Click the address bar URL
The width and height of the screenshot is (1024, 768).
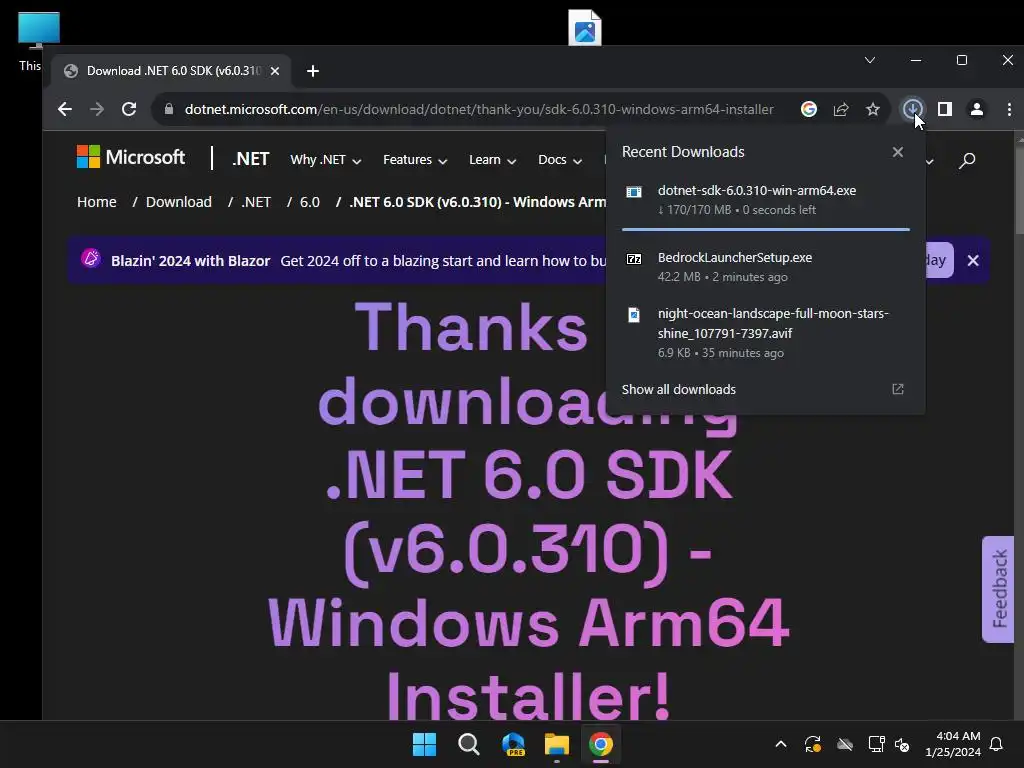point(479,109)
